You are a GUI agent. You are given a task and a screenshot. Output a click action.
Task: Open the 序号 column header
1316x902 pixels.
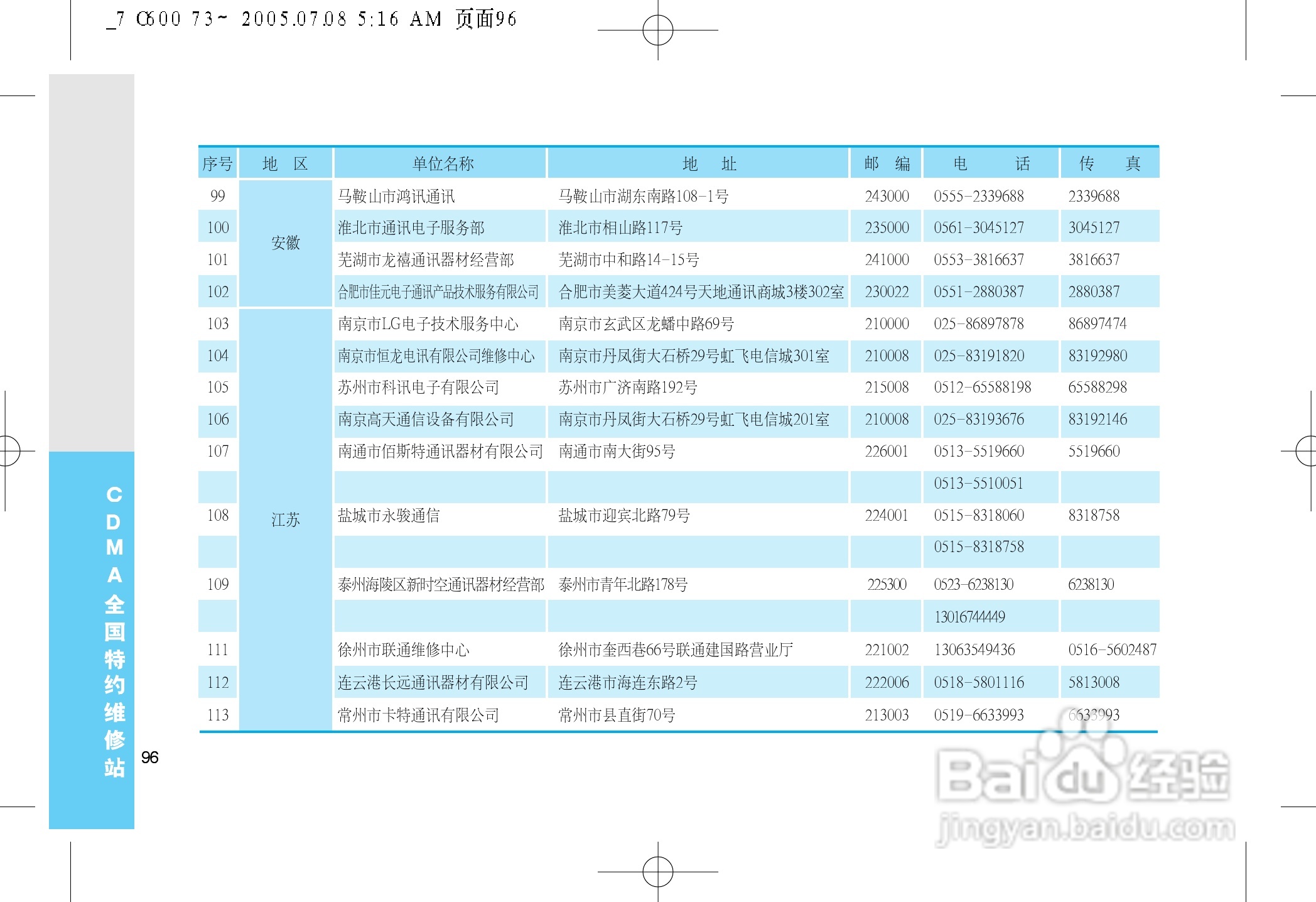click(x=217, y=163)
